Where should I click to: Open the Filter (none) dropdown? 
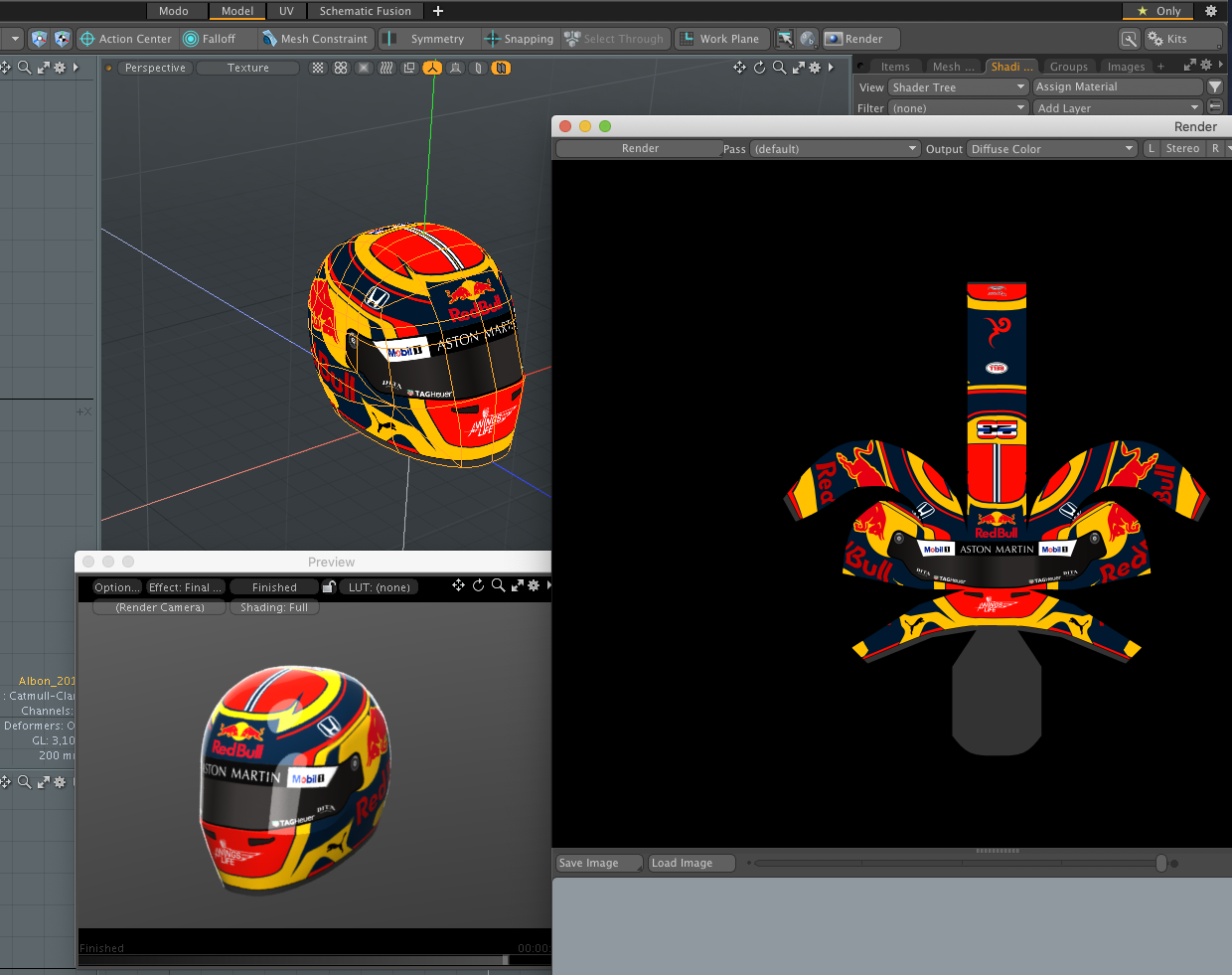click(958, 108)
